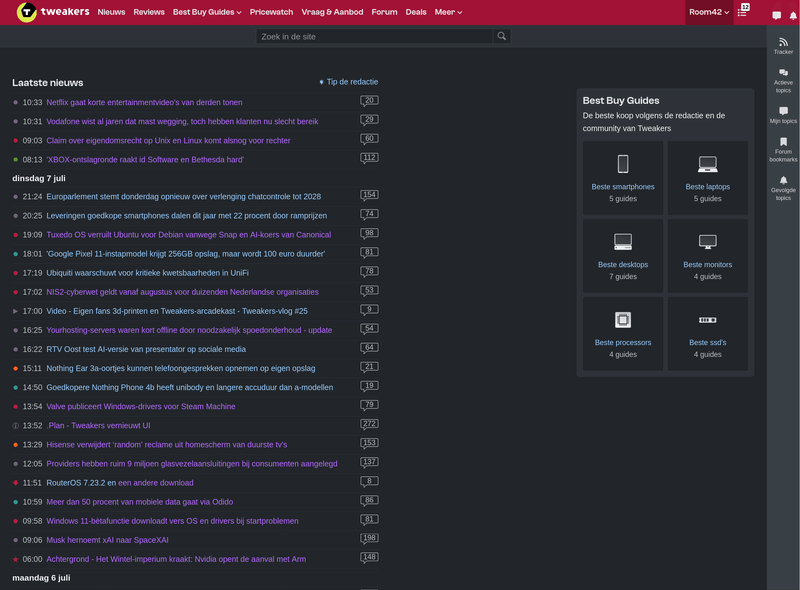Expand the Meer dropdown menu
The width and height of the screenshot is (800, 590).
pos(448,12)
